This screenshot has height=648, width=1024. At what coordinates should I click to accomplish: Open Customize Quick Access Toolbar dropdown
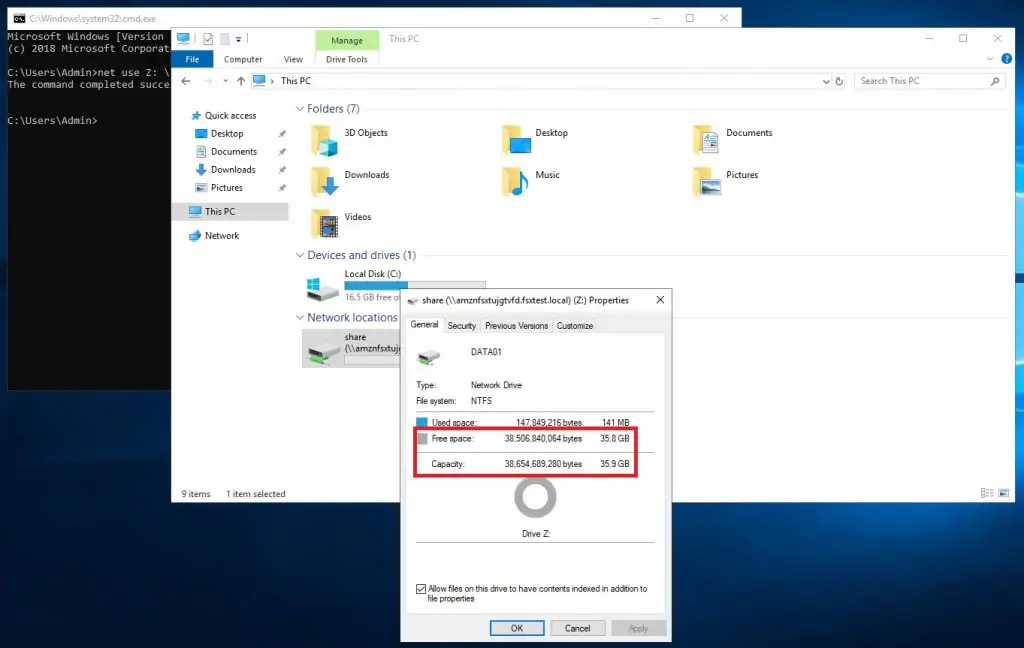tap(238, 39)
